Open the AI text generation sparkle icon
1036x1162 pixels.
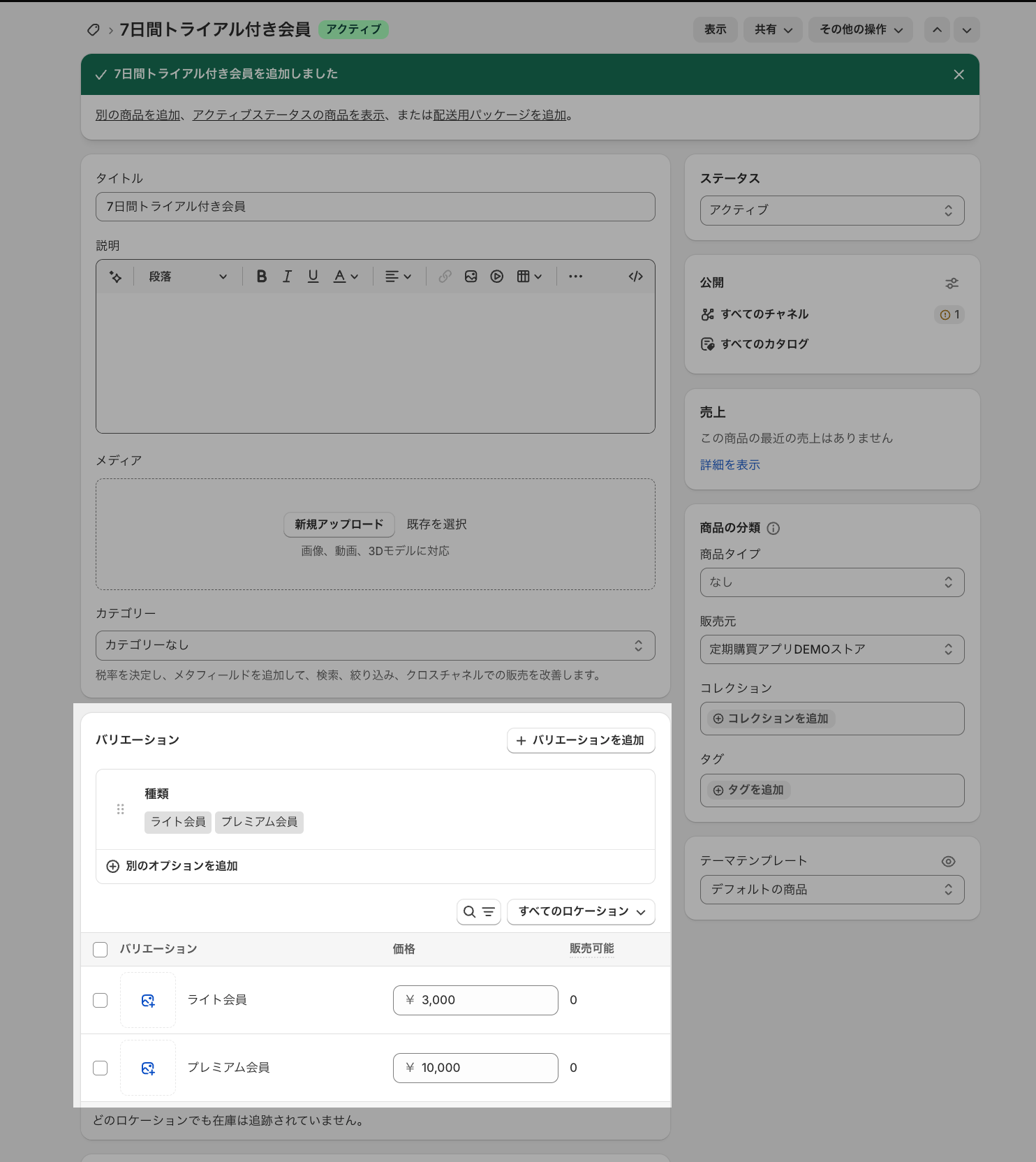[116, 277]
